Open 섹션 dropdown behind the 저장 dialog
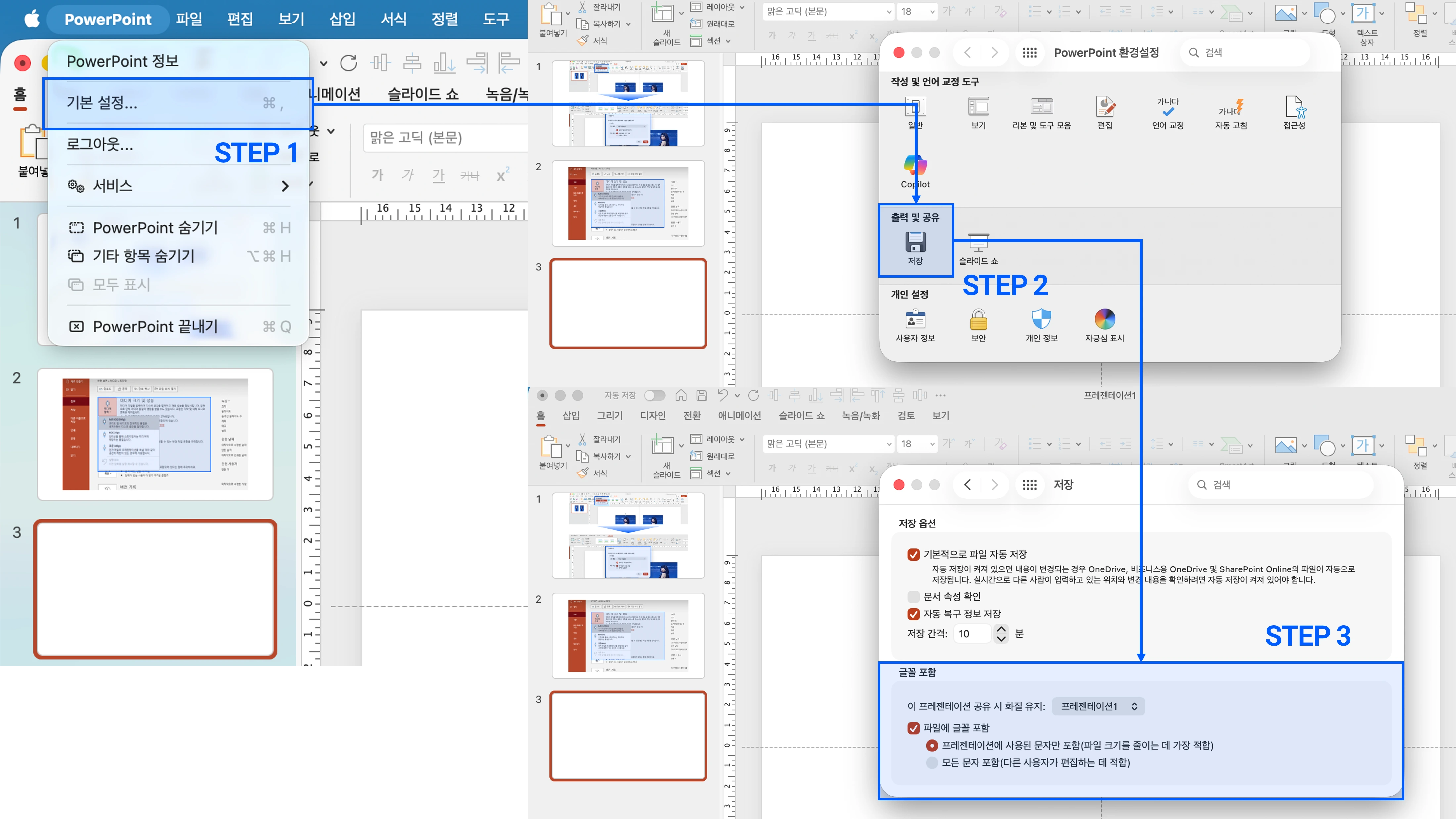 pyautogui.click(x=728, y=473)
